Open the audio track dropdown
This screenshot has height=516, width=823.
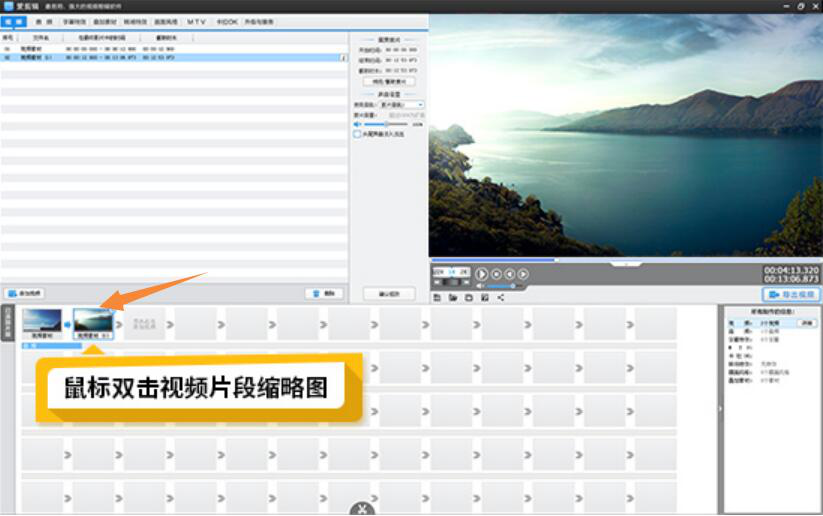pyautogui.click(x=402, y=105)
